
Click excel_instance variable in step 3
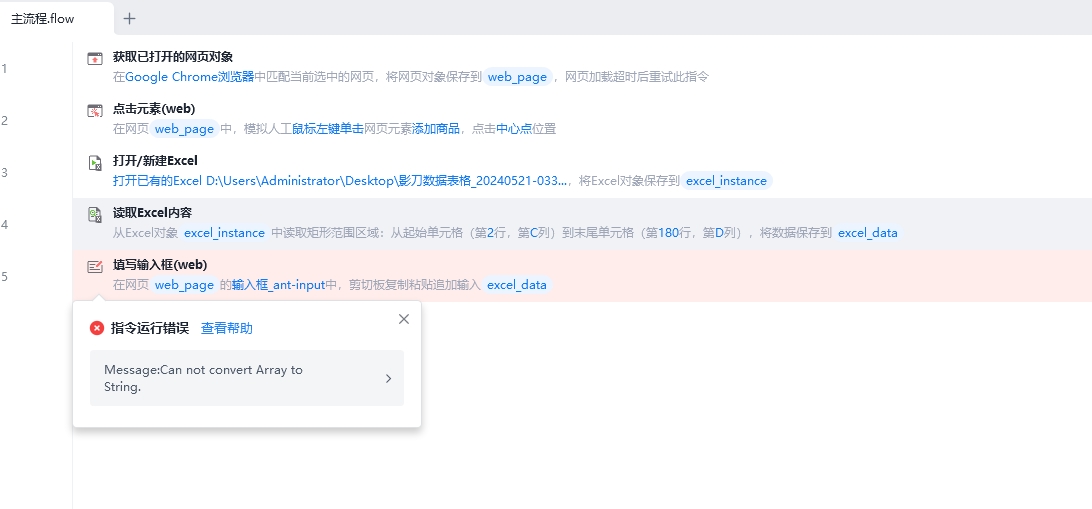pos(726,181)
